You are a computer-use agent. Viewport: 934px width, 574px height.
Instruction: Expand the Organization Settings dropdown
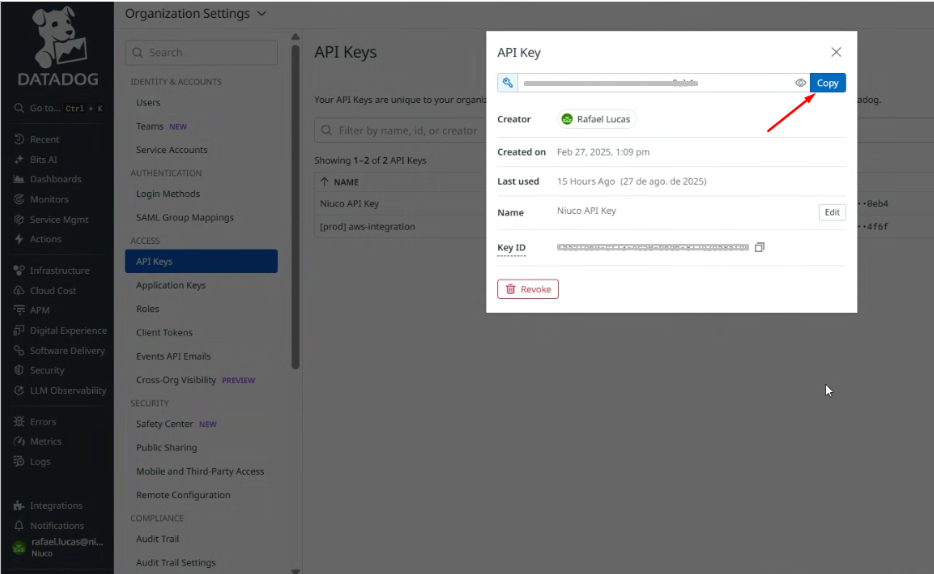point(195,14)
